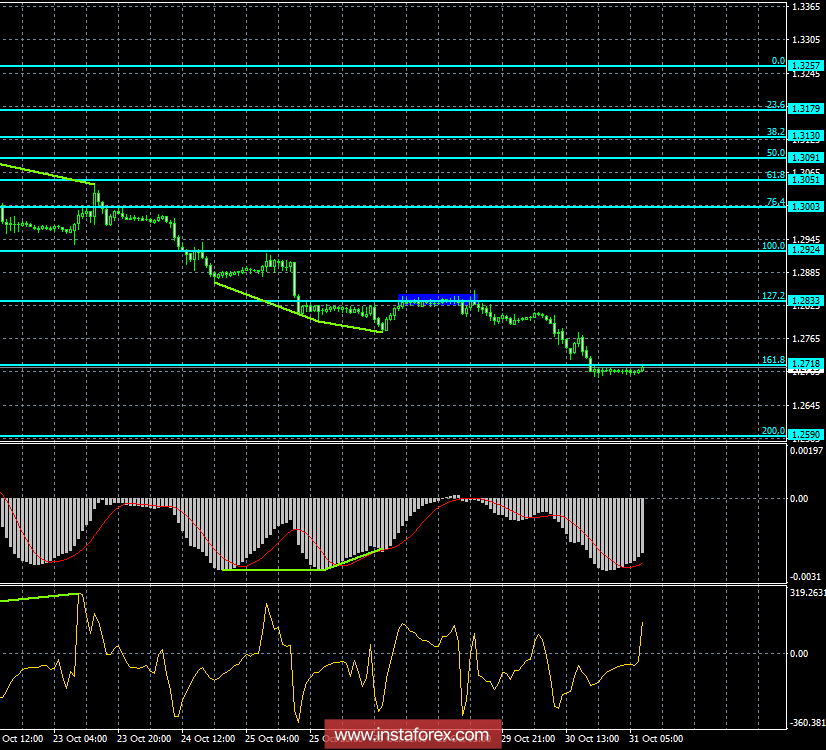The height and width of the screenshot is (750, 826).
Task: Select the 1.3257 price tag on axis
Action: 806,63
